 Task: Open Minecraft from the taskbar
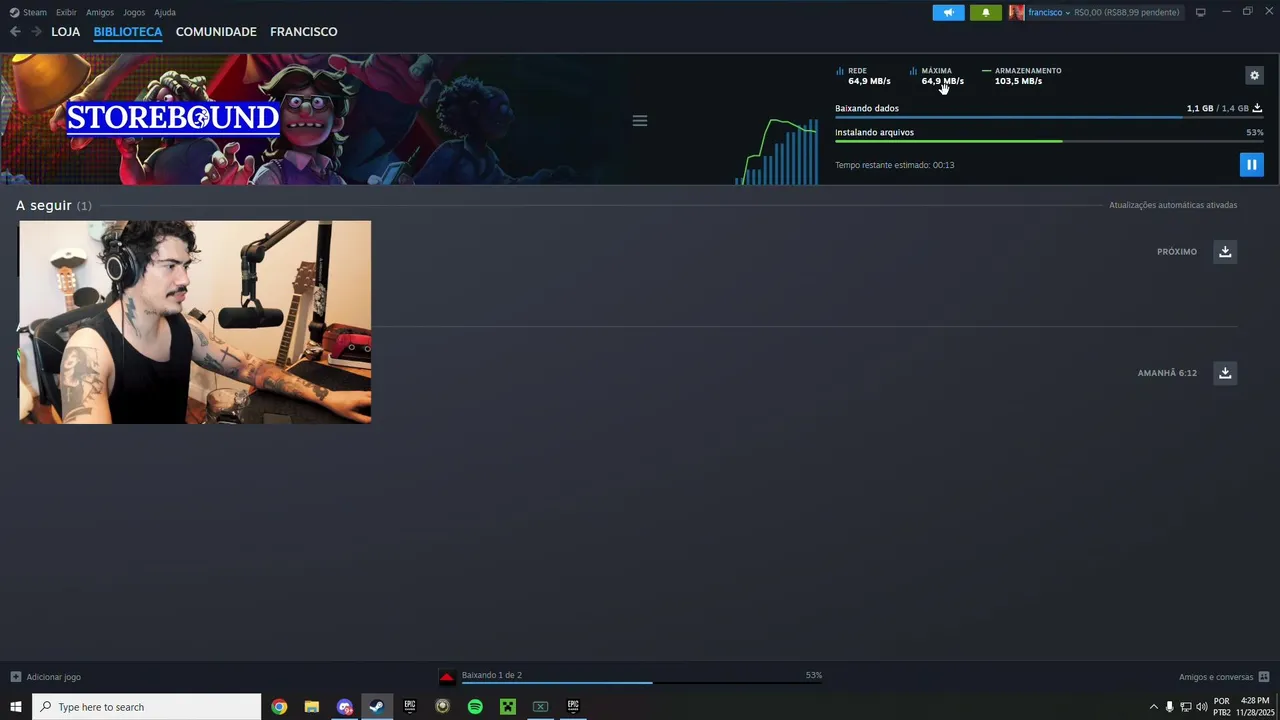pyautogui.click(x=508, y=707)
